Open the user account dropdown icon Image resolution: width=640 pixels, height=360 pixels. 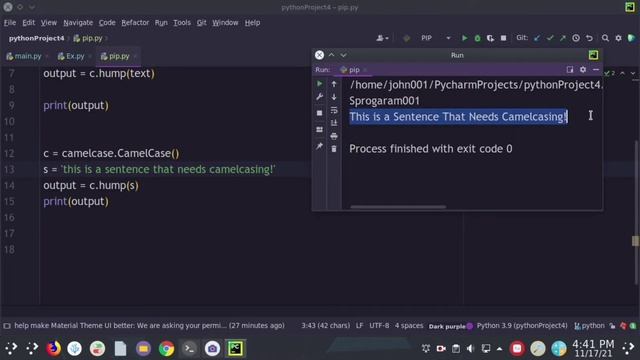coord(382,38)
